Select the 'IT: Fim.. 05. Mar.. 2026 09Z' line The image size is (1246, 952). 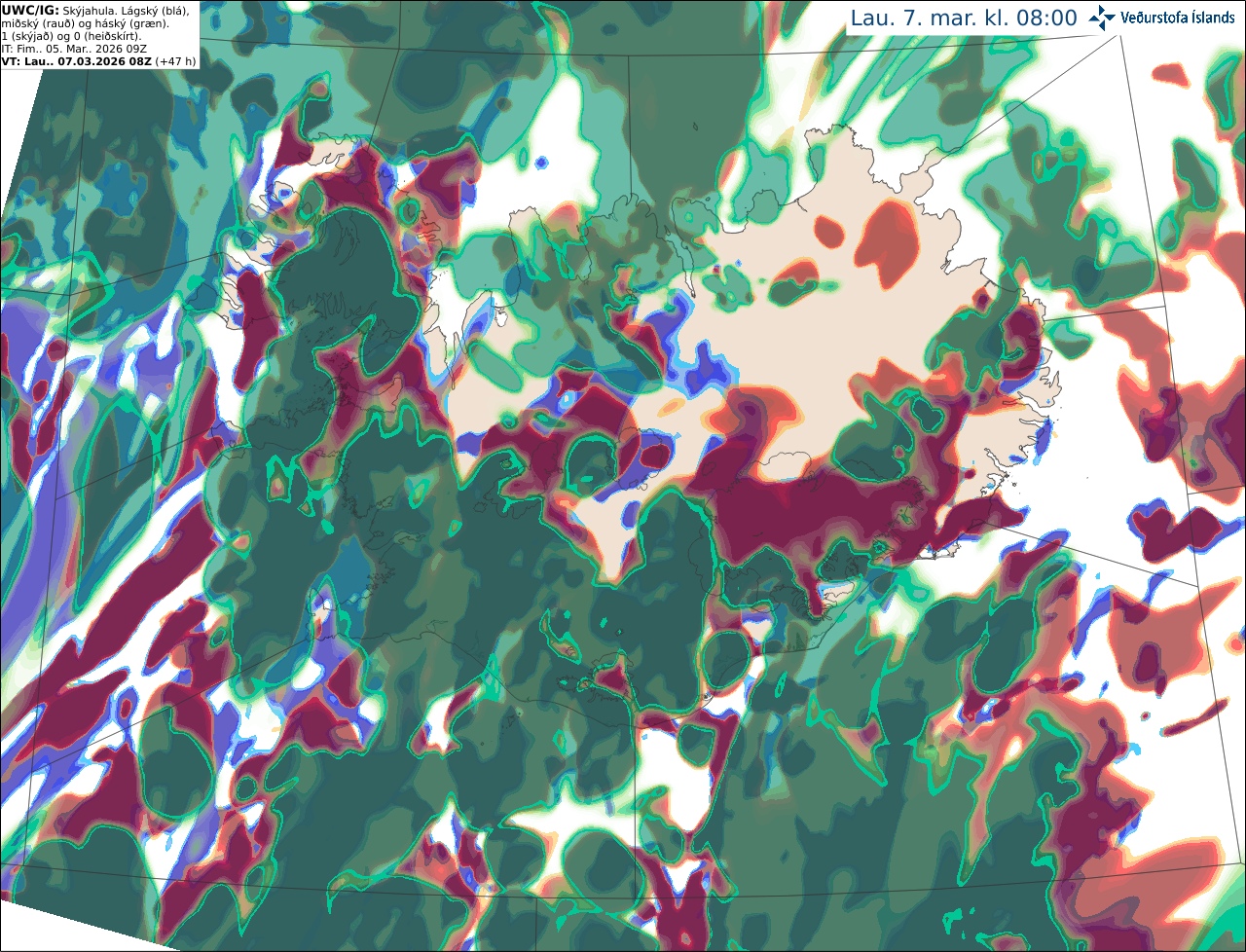(x=74, y=48)
